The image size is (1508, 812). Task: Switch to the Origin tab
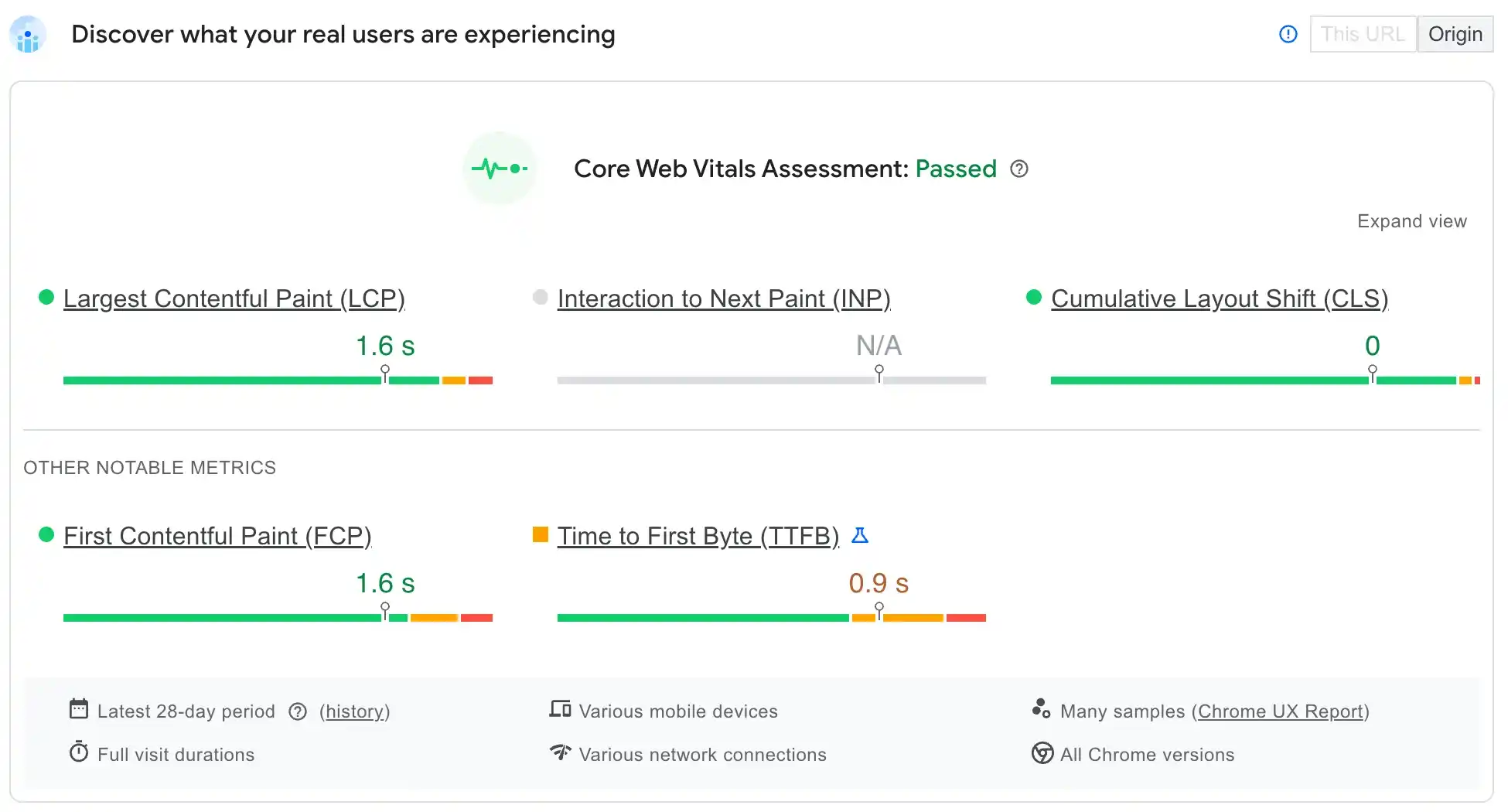point(1455,34)
